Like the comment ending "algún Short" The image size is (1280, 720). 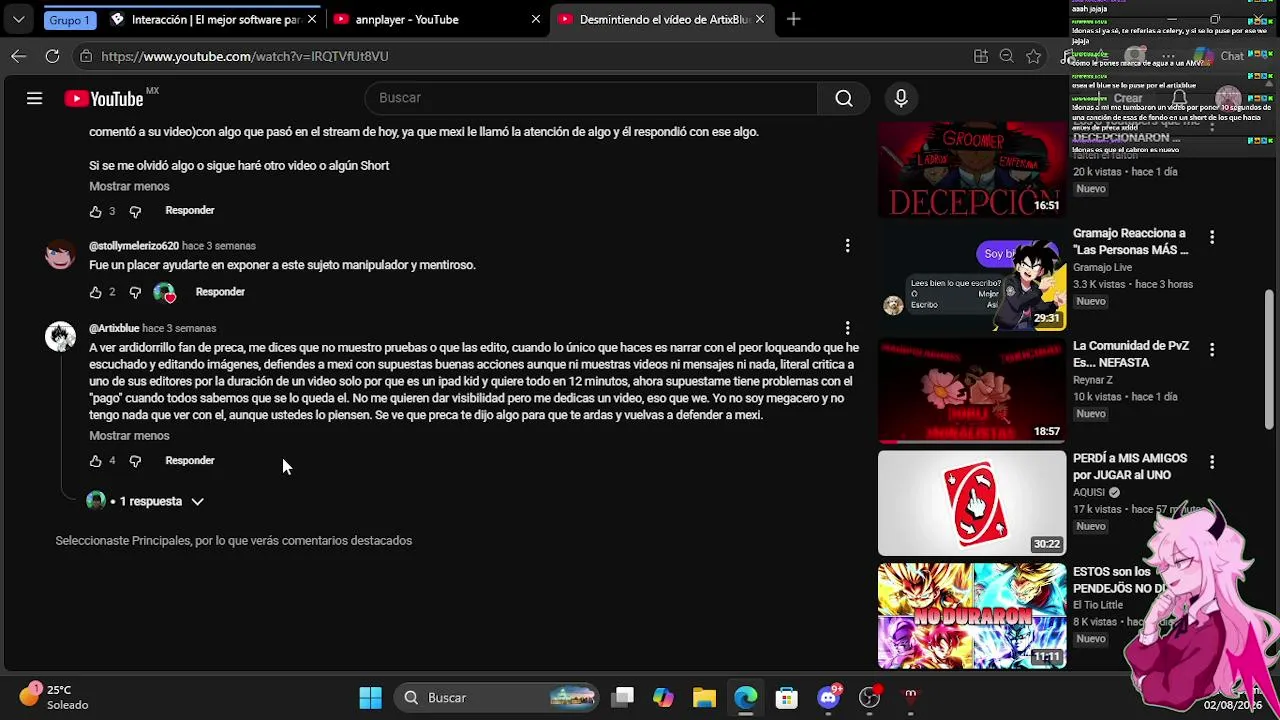click(95, 211)
